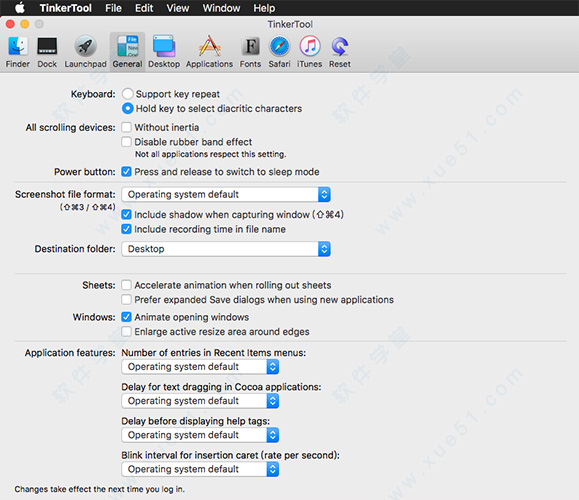This screenshot has height=500, width=579.
Task: Disable Animate opening windows checkbox
Action: pyautogui.click(x=126, y=317)
